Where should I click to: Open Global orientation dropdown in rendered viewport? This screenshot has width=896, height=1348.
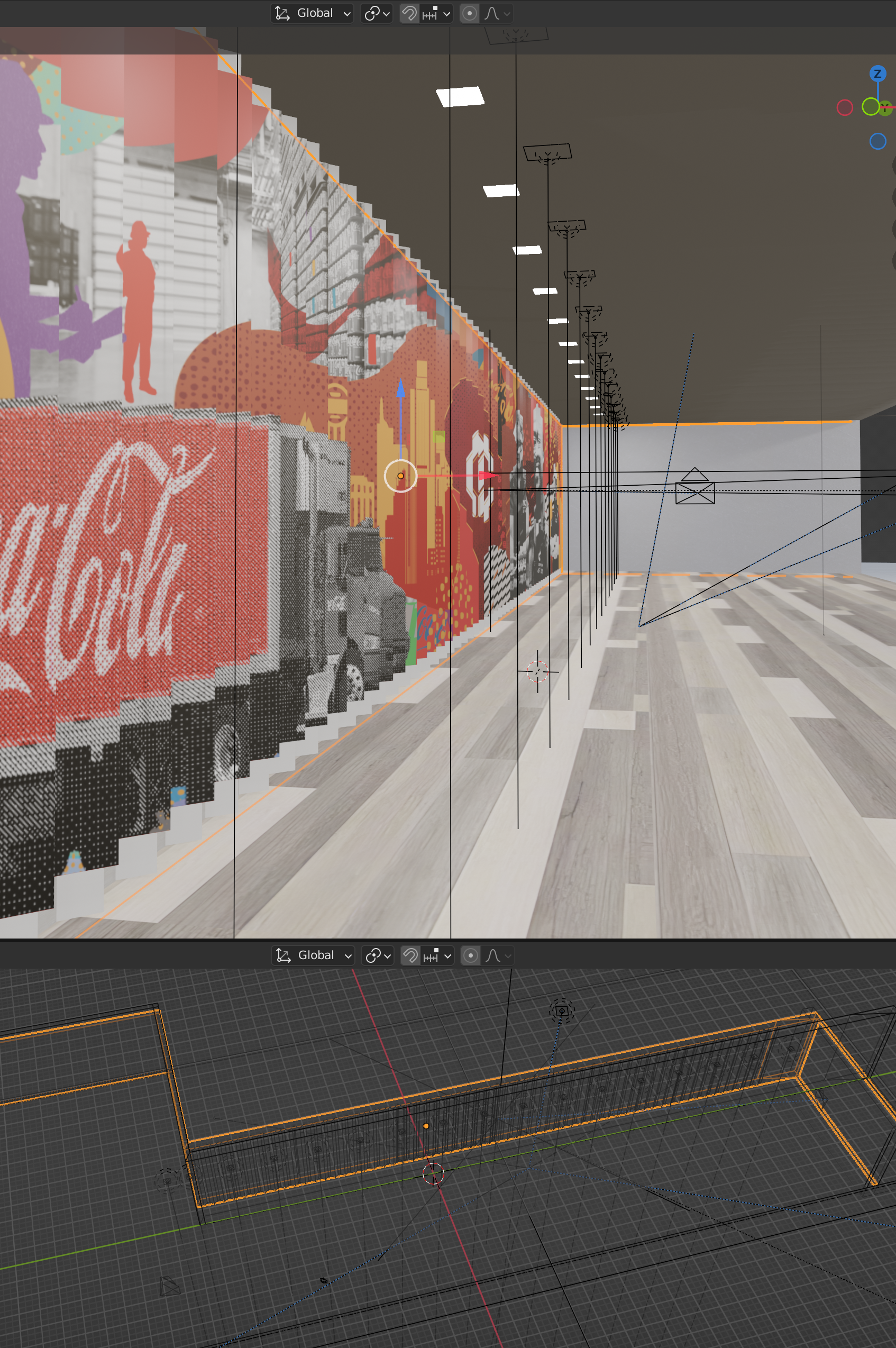pos(312,13)
